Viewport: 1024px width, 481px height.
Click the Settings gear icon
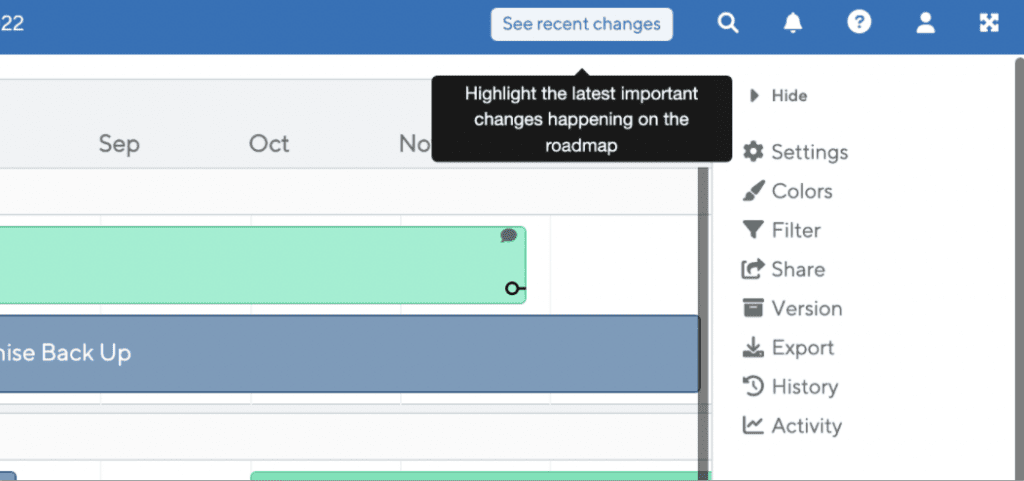click(x=753, y=152)
